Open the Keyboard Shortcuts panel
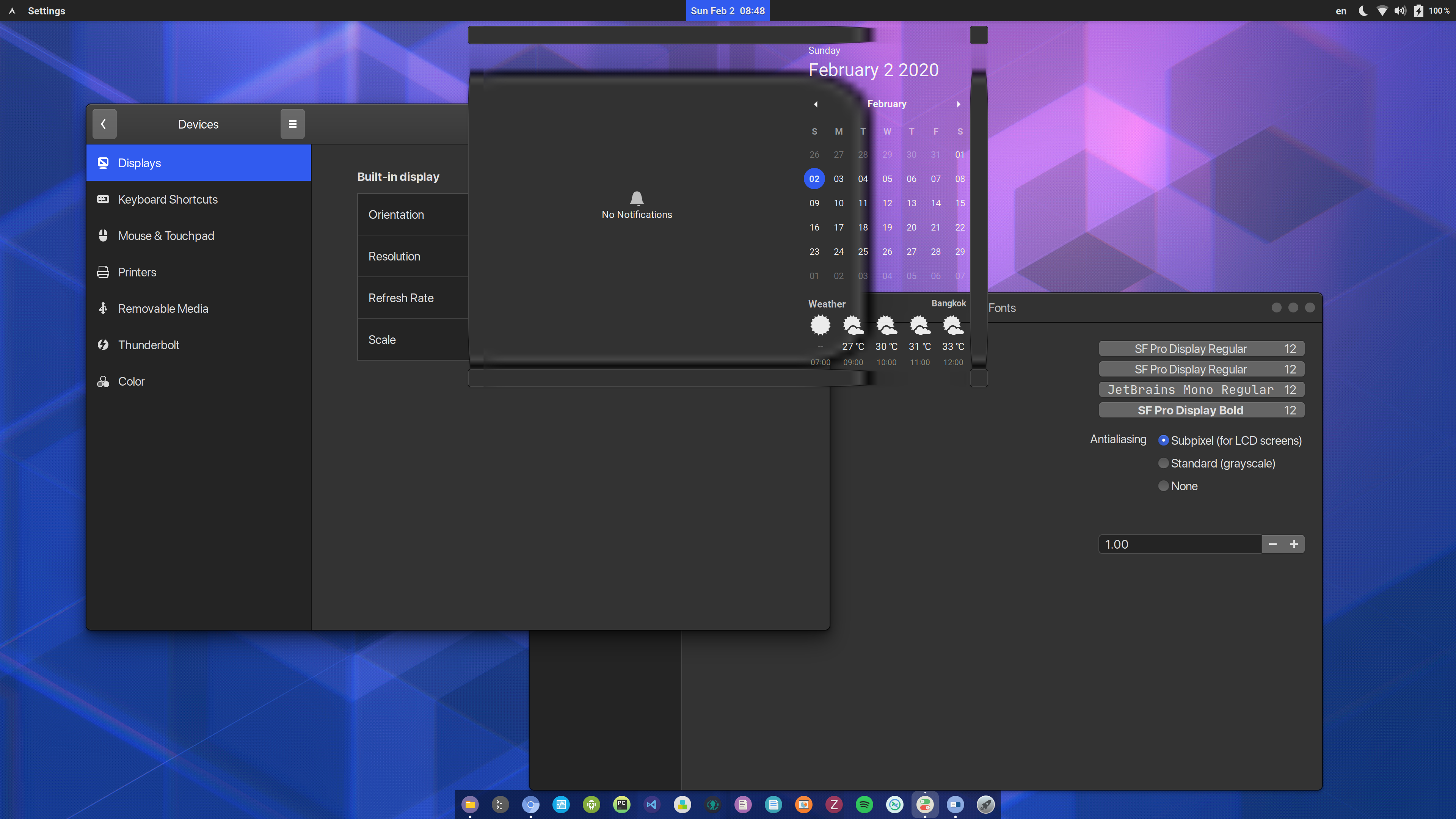The image size is (1456, 819). pyautogui.click(x=198, y=199)
